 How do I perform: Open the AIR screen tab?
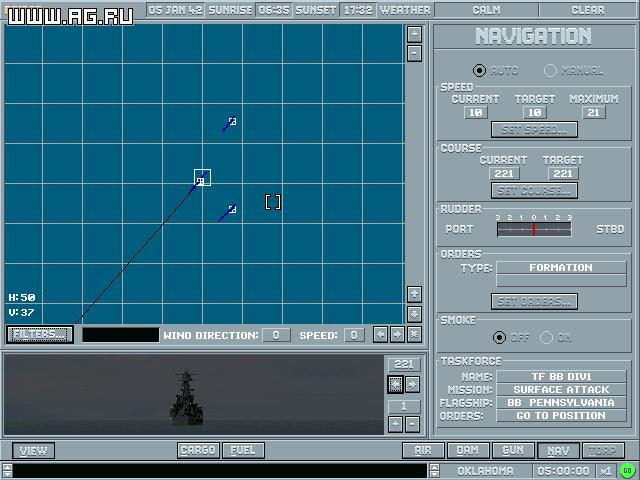[x=423, y=451]
